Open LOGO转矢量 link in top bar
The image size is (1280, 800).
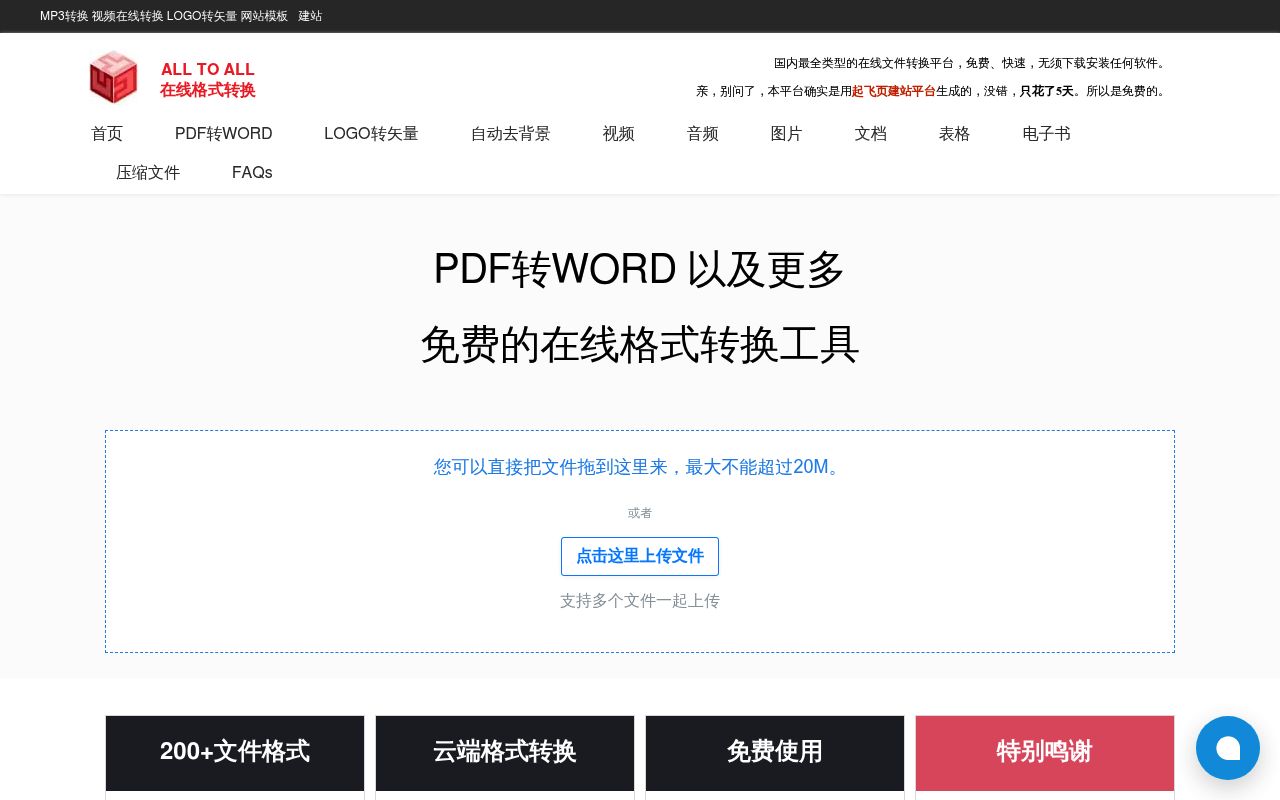(202, 16)
